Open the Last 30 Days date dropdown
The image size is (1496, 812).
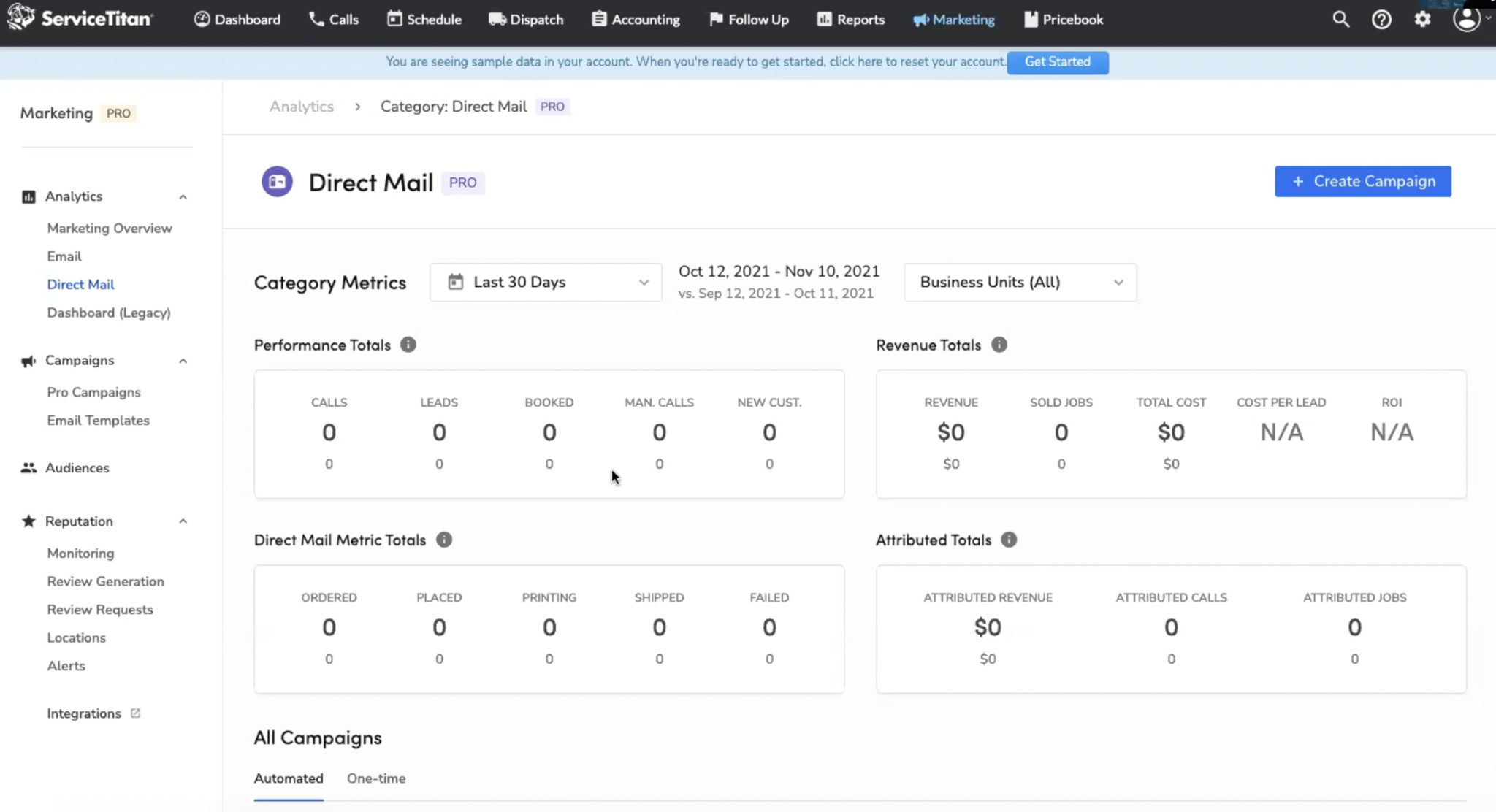[544, 282]
